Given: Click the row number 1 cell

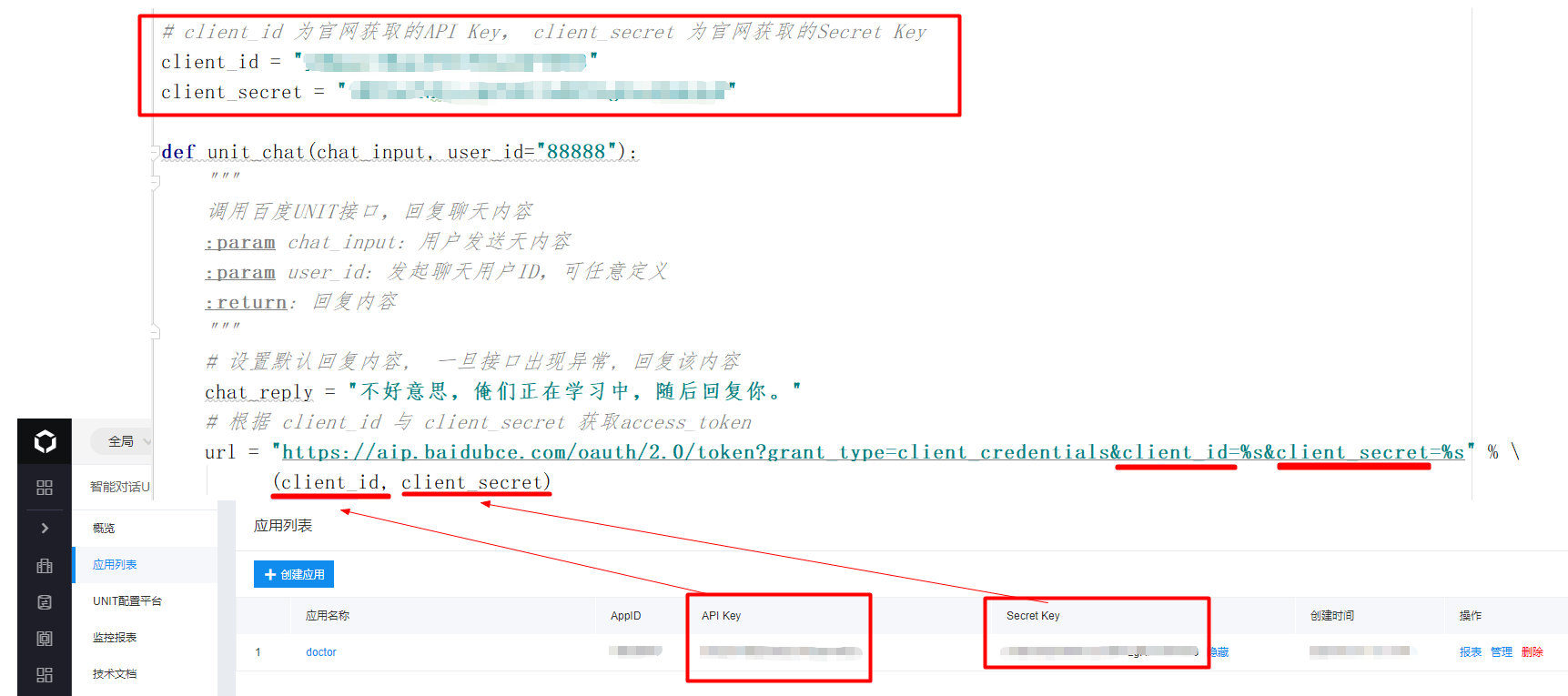Looking at the screenshot, I should point(258,652).
